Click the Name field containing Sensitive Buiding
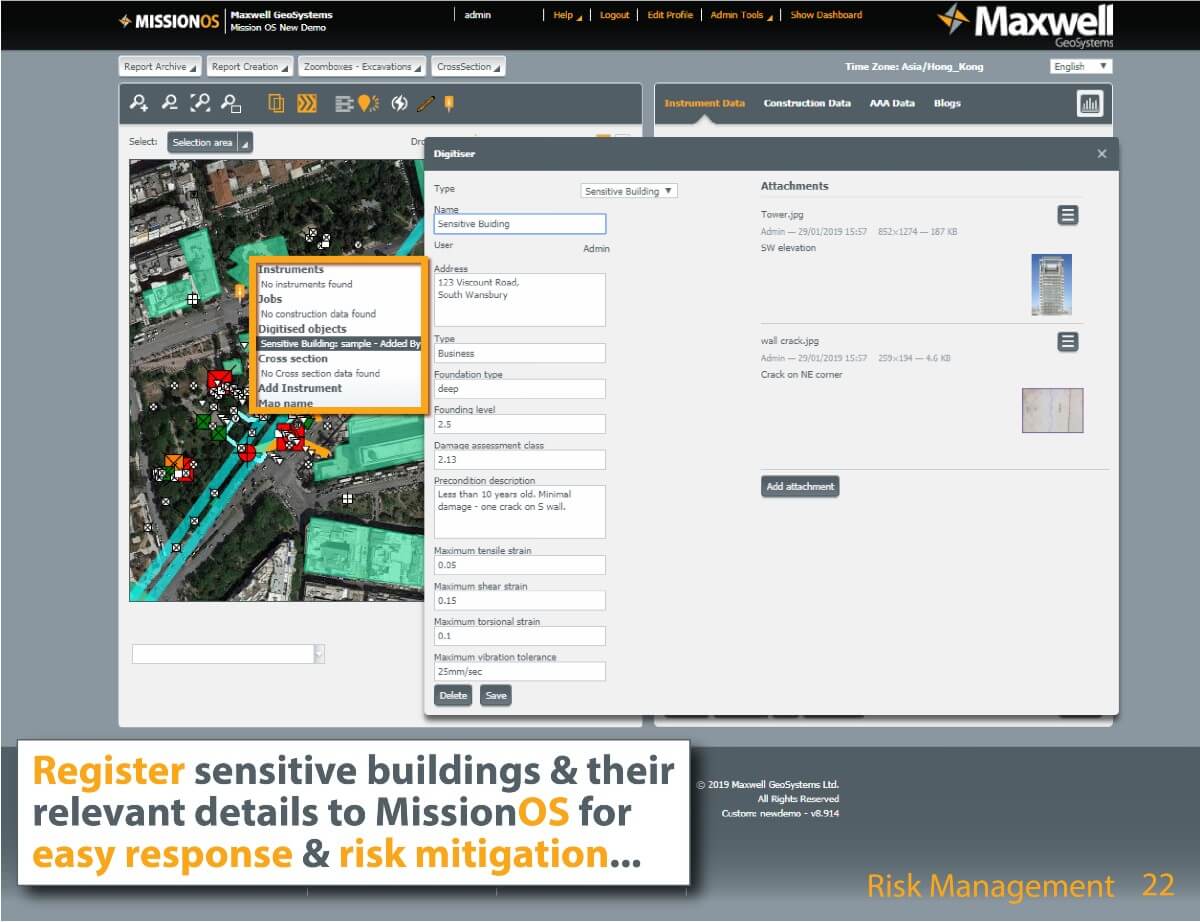The width and height of the screenshot is (1200, 922). click(x=520, y=224)
